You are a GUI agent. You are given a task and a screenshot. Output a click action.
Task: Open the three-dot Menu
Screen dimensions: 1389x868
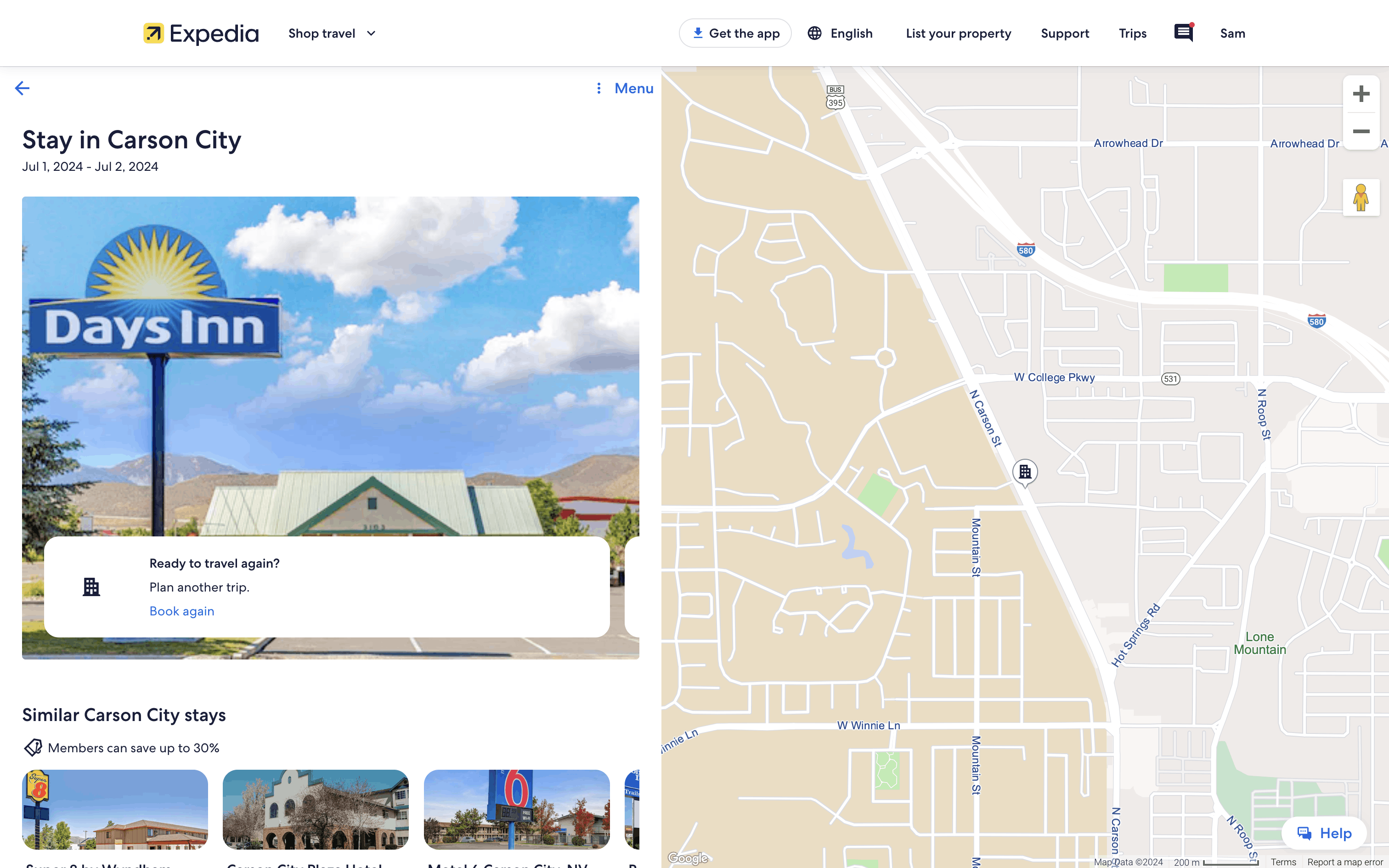point(625,88)
